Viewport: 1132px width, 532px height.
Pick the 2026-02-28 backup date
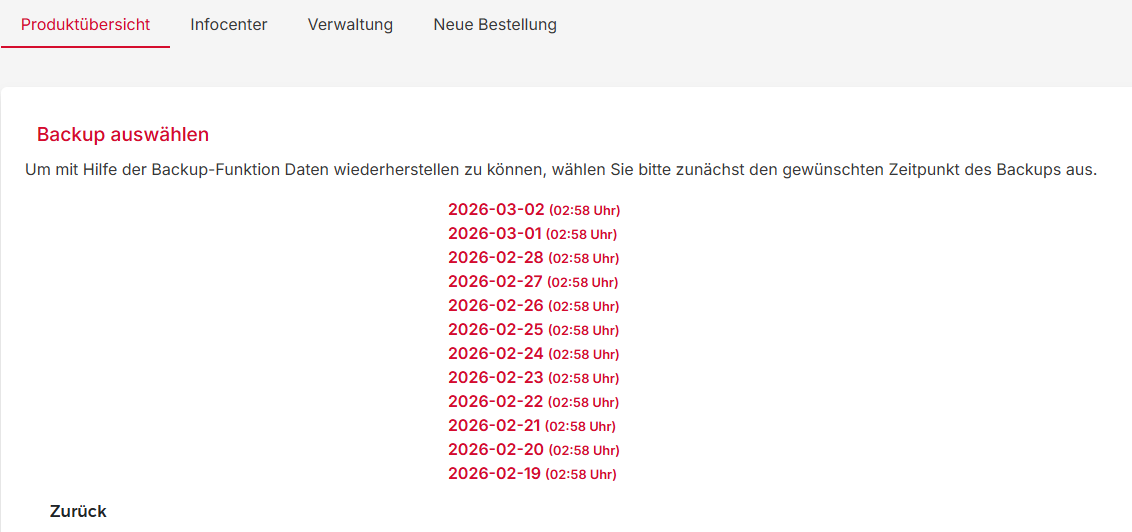[x=496, y=258]
